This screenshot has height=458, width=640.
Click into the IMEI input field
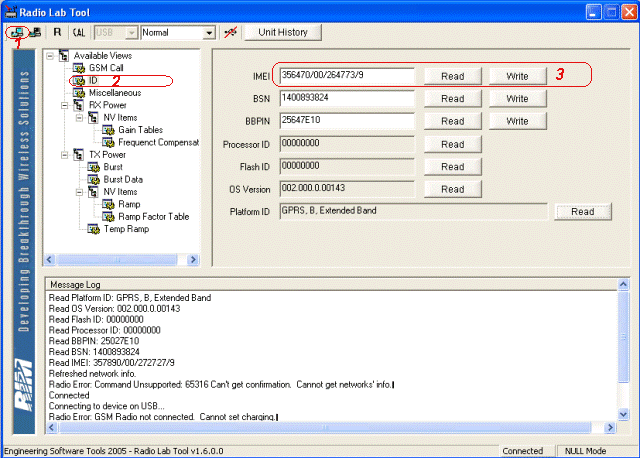347,76
